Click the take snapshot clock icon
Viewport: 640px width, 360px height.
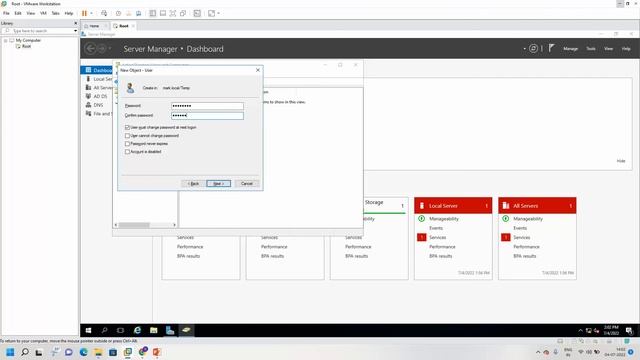click(x=118, y=13)
